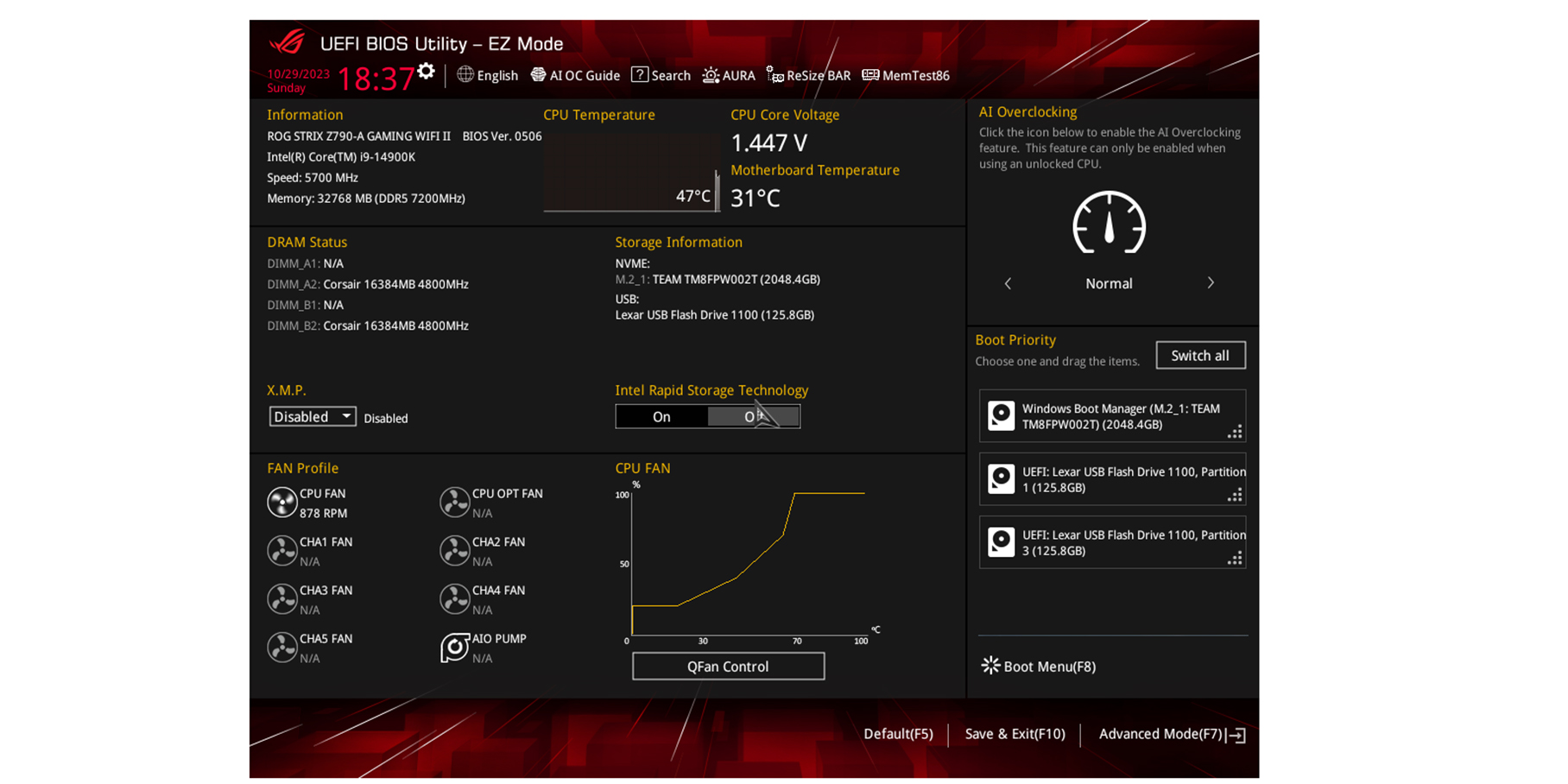Click disk icon of Windows Boot Manager

coord(1001,416)
